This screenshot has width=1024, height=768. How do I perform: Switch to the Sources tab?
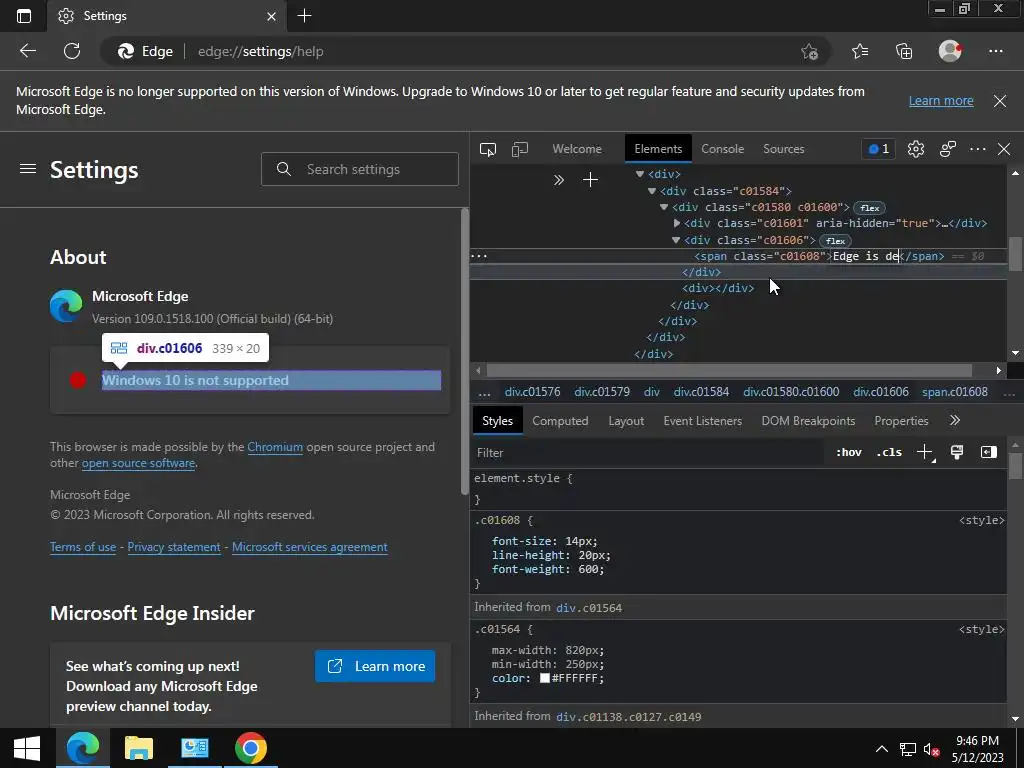pyautogui.click(x=783, y=149)
